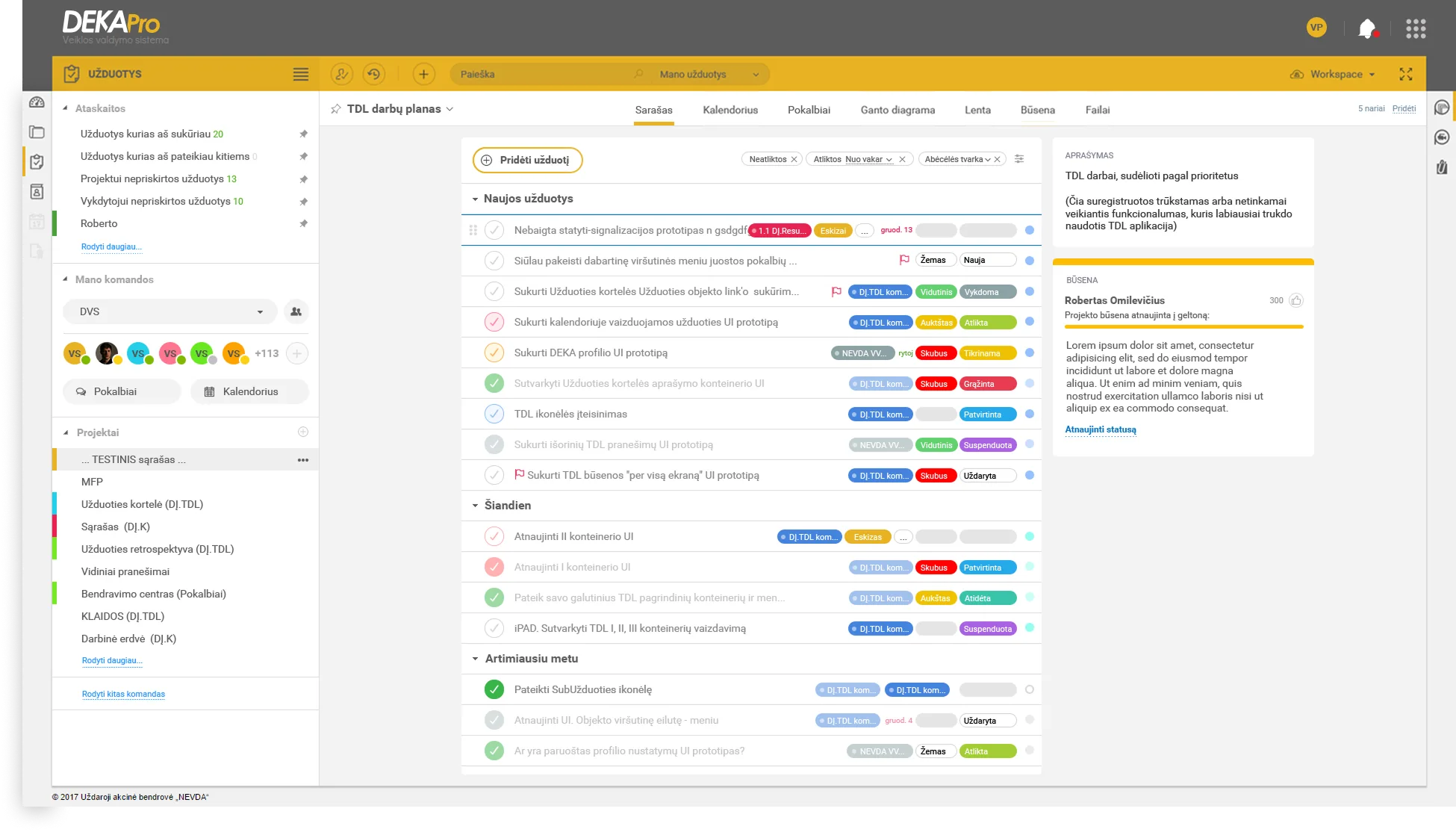This screenshot has height=832, width=1456.
Task: Click Rodyti kitas komandas link
Action: (123, 694)
